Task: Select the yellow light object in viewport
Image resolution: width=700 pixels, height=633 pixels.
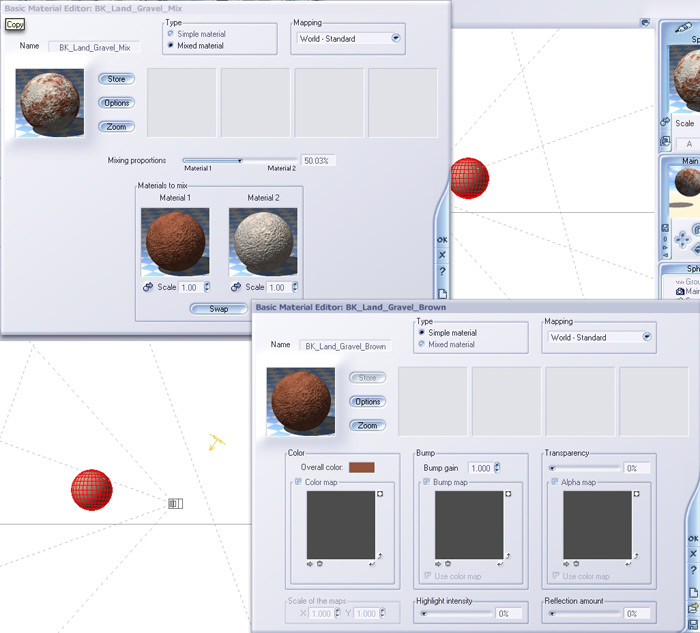Action: [x=217, y=442]
